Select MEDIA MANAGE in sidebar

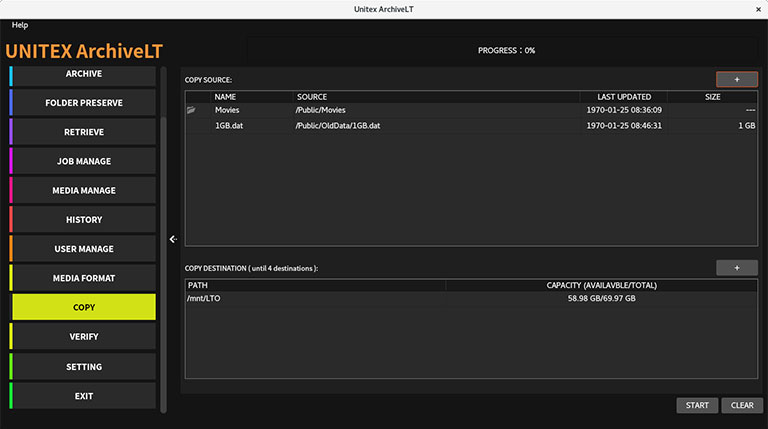[x=84, y=191]
